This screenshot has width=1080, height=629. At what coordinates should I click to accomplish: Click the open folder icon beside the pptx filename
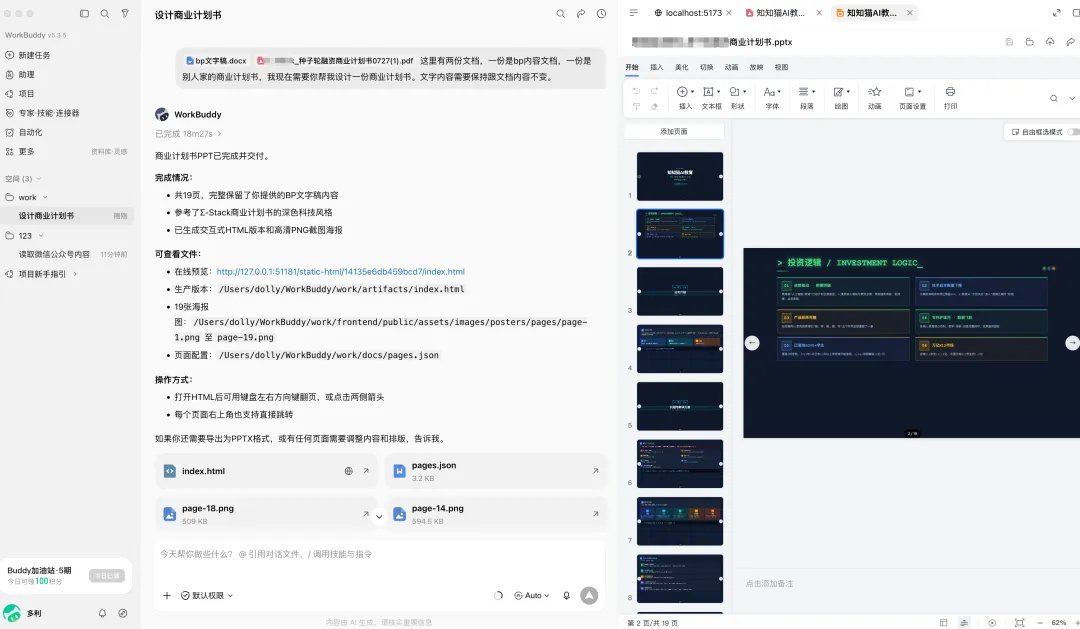pyautogui.click(x=1029, y=42)
